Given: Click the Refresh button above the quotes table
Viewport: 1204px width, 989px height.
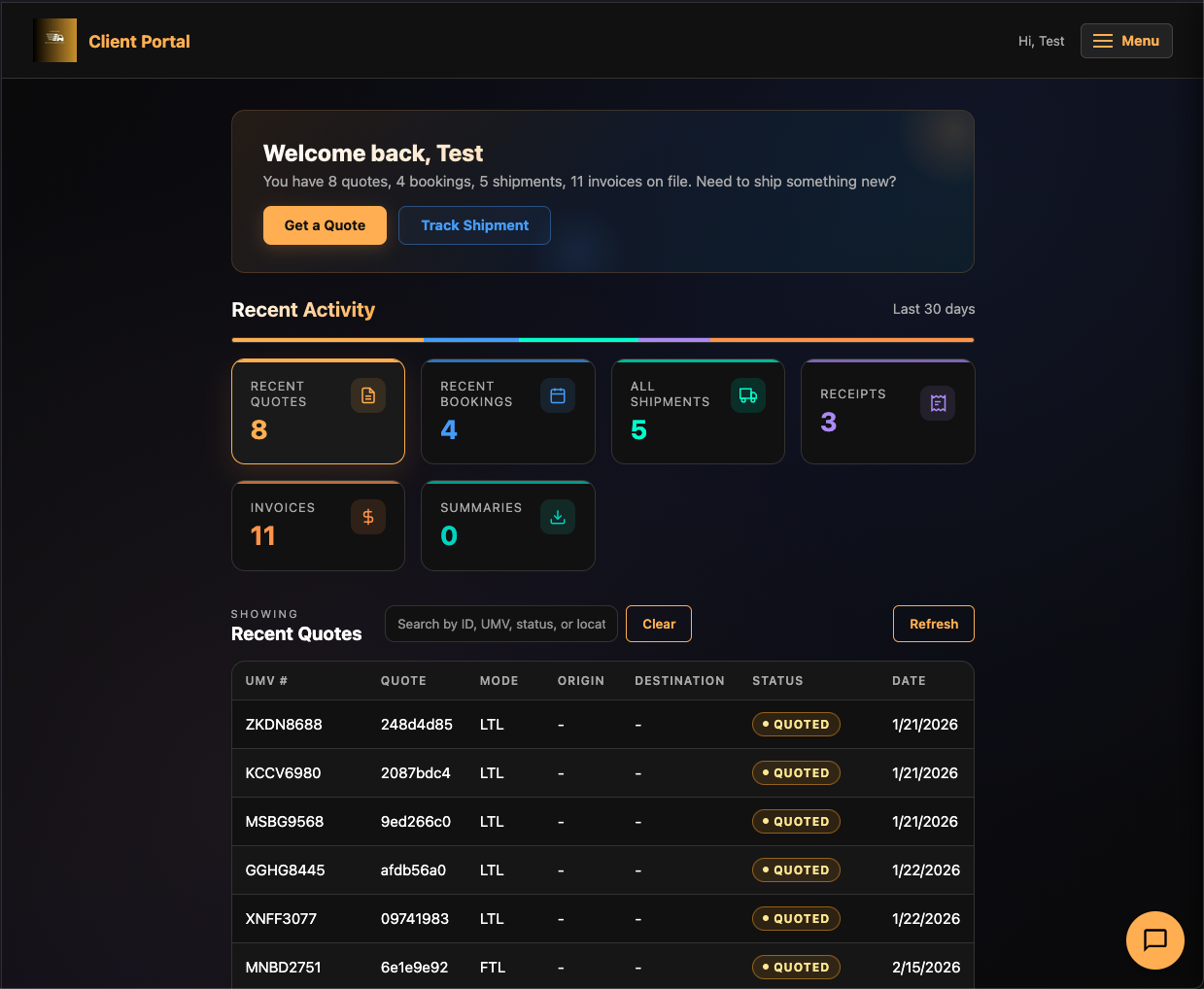Looking at the screenshot, I should 933,624.
